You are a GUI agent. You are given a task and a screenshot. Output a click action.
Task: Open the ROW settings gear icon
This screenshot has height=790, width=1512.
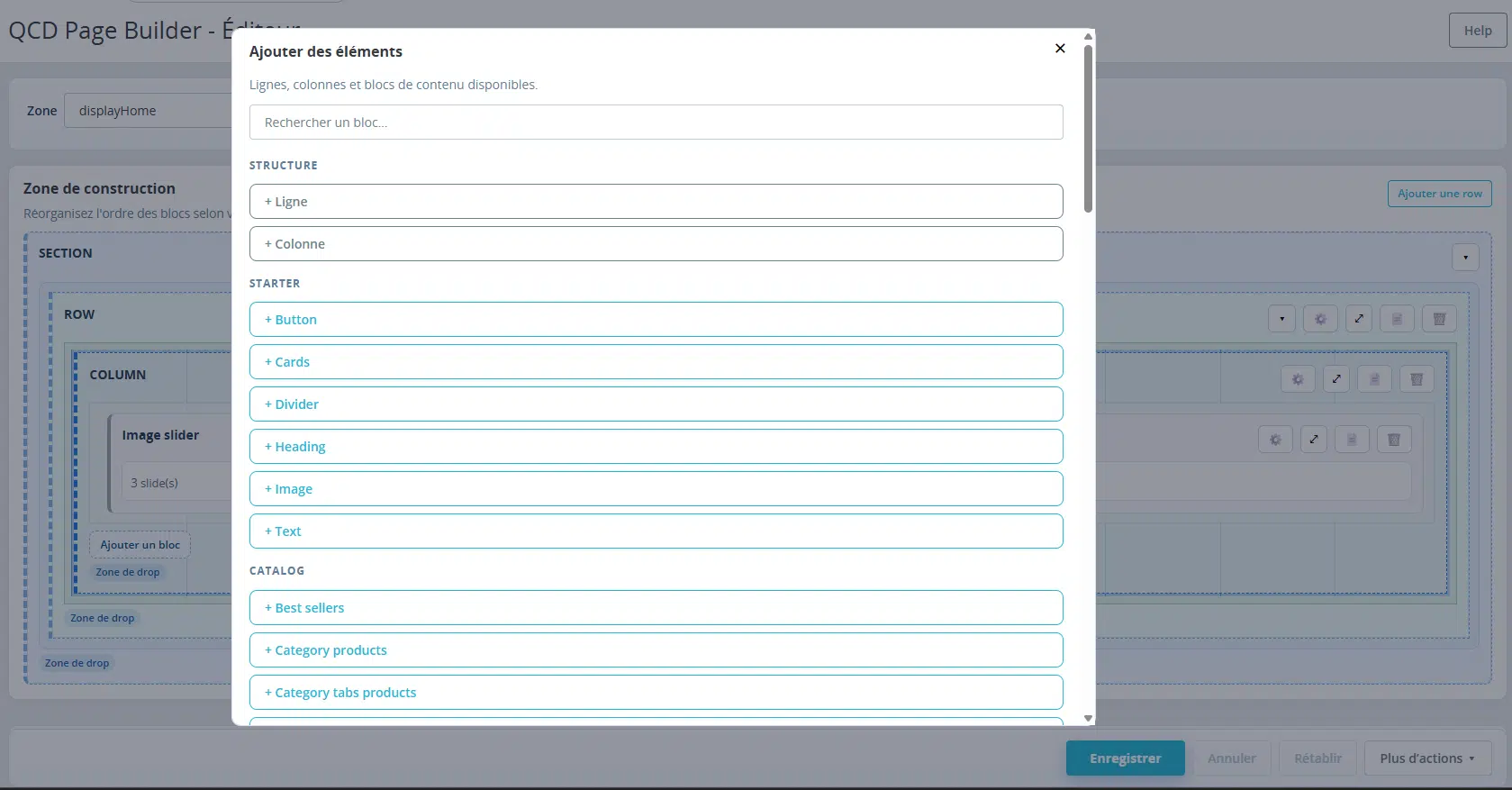click(x=1320, y=319)
